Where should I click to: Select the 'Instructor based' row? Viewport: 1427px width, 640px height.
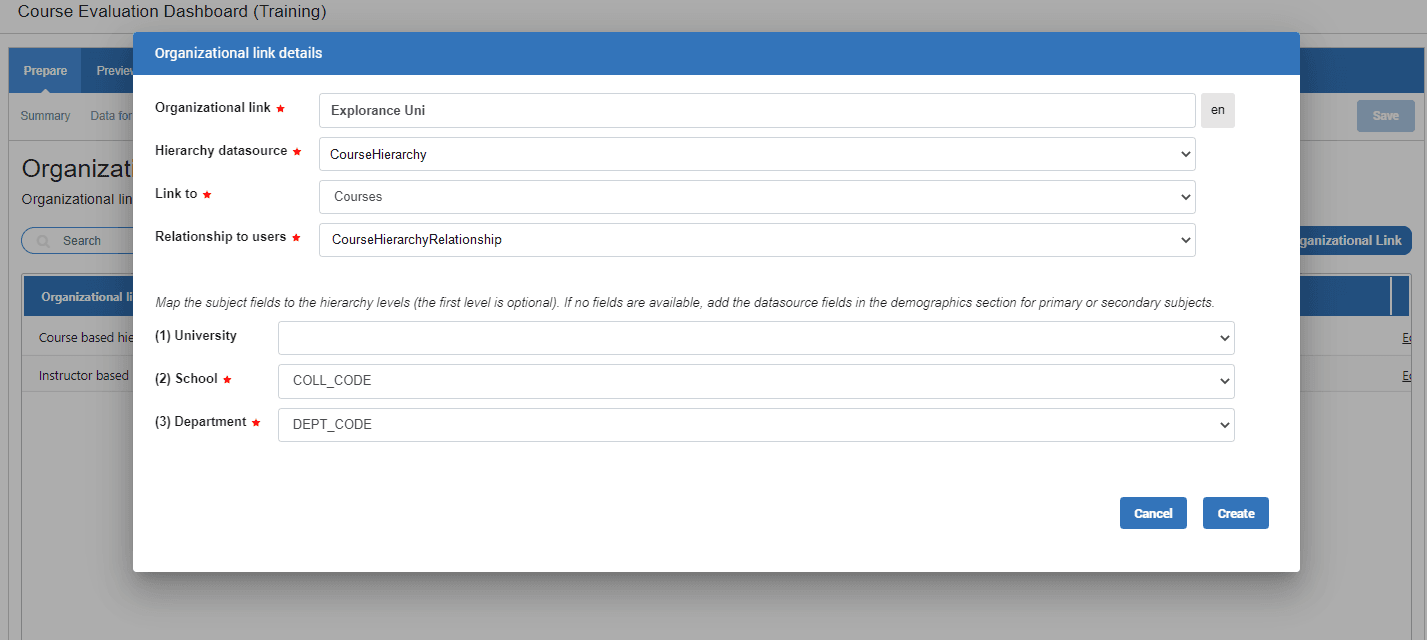pos(78,376)
